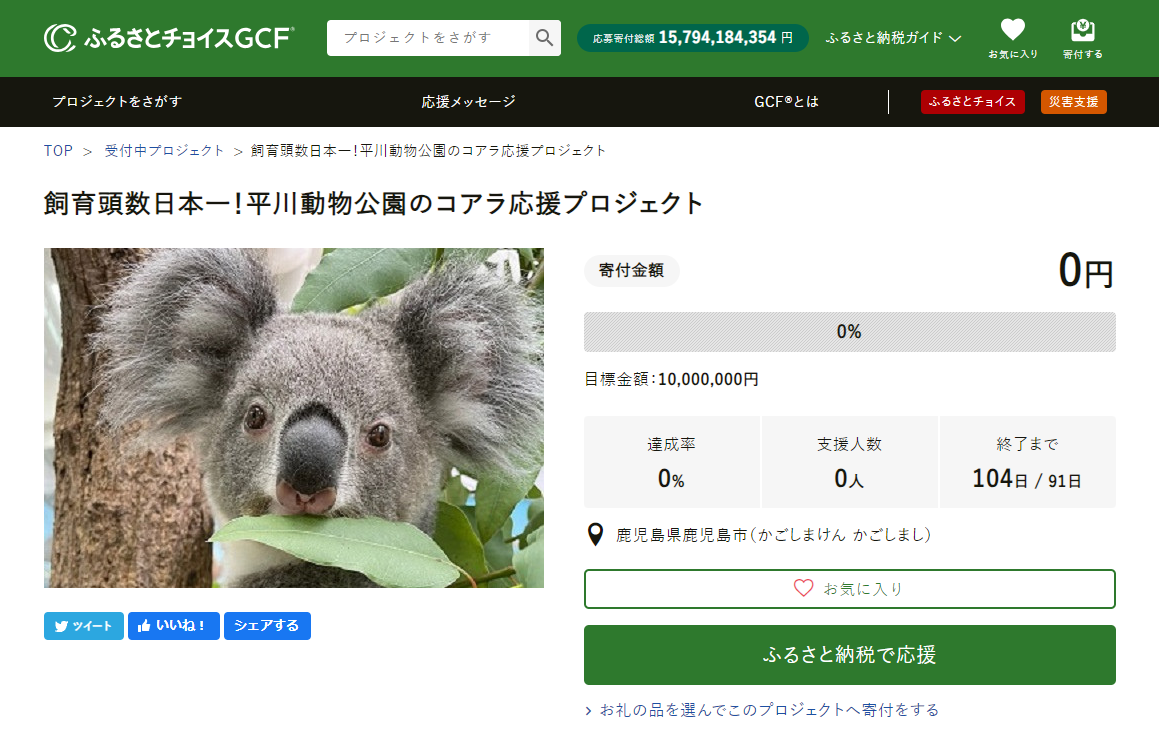
Task: Open プロジェクトをさがす menu item
Action: tap(117, 102)
